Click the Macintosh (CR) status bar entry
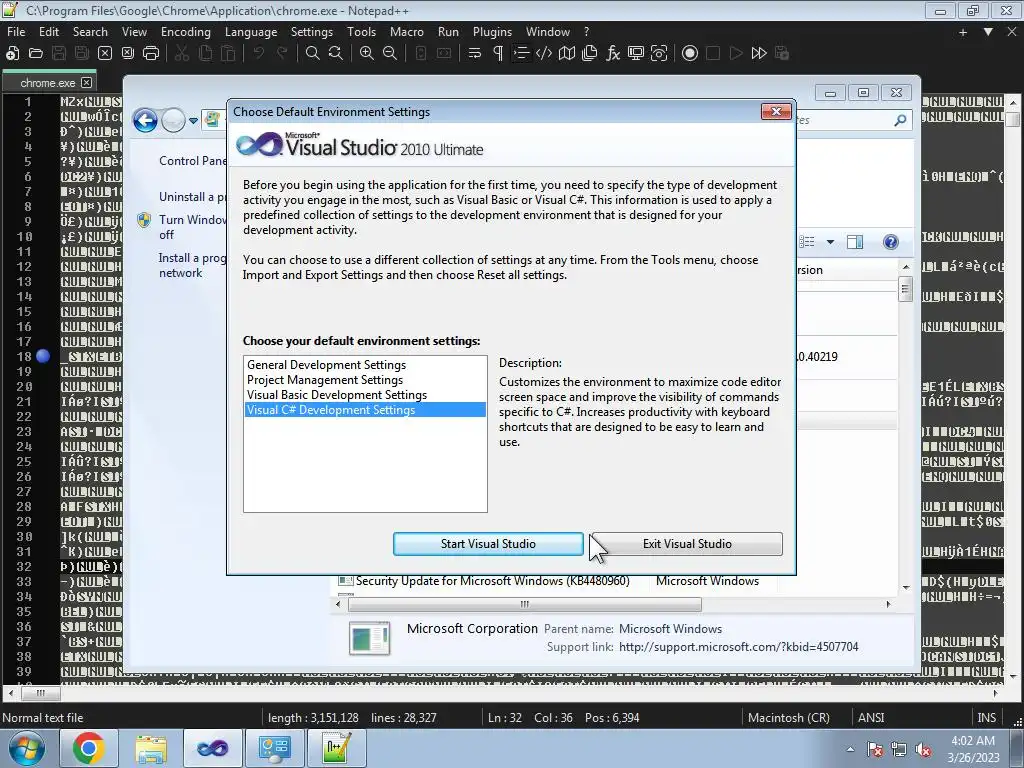This screenshot has height=768, width=1024. click(x=788, y=718)
